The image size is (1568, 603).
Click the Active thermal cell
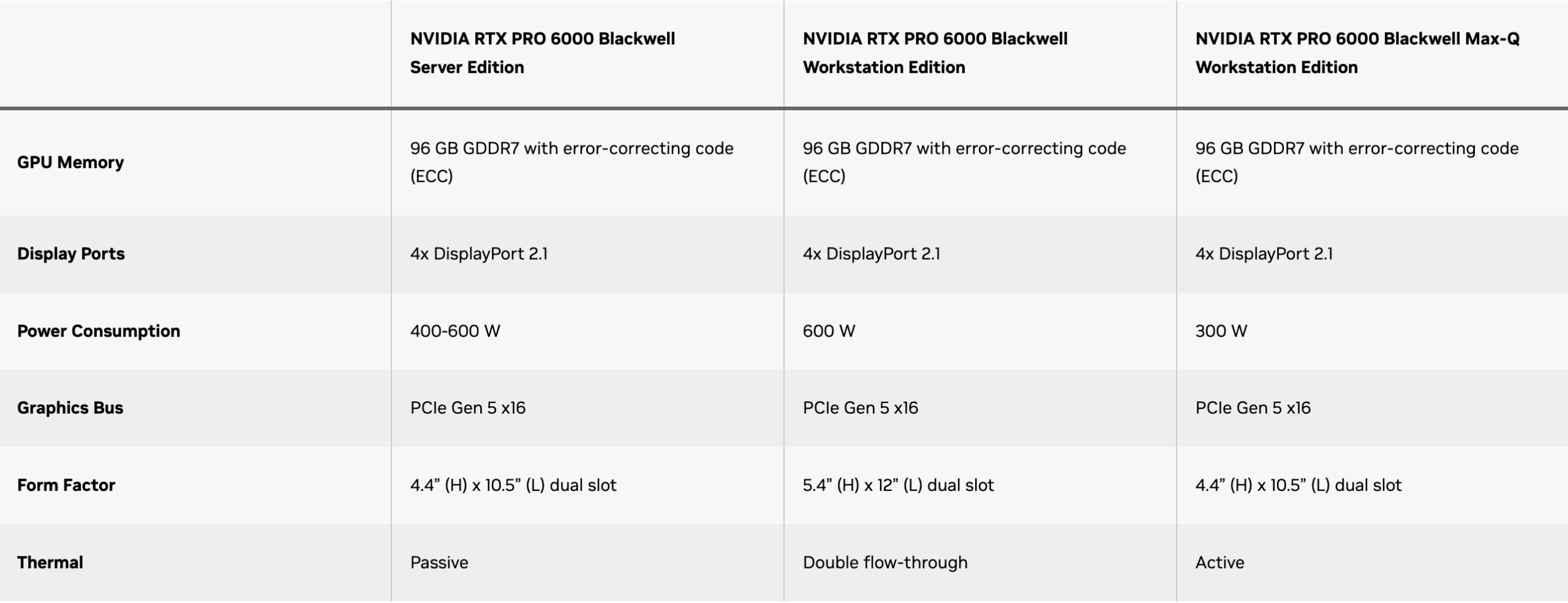click(x=1219, y=563)
